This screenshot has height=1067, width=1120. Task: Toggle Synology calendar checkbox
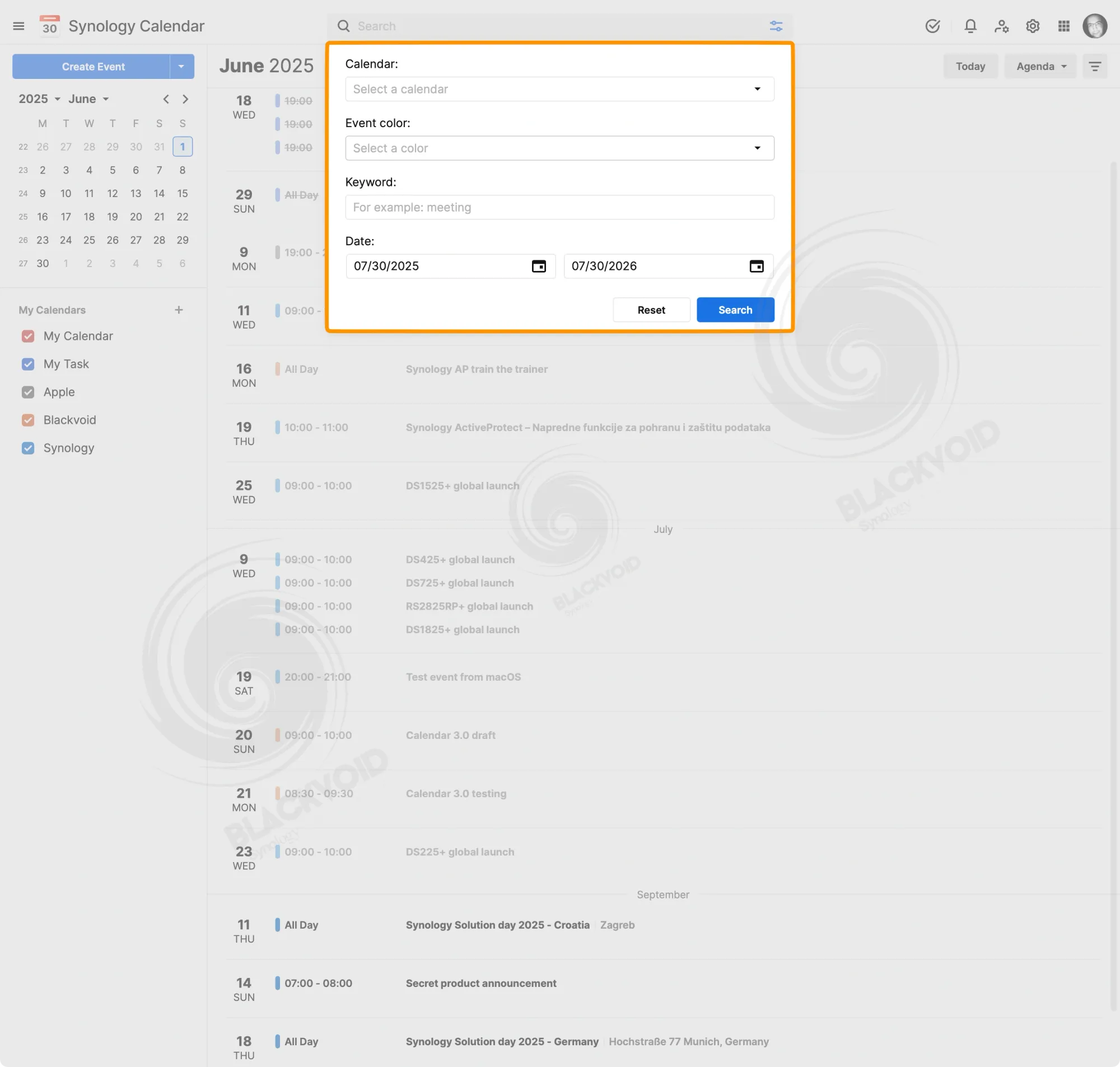click(28, 448)
